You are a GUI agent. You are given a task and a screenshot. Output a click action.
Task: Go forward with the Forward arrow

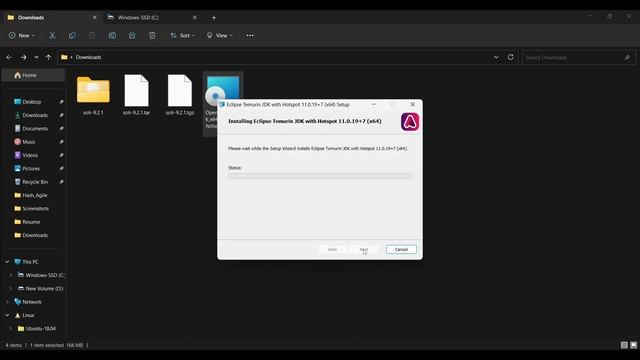(x=24, y=58)
